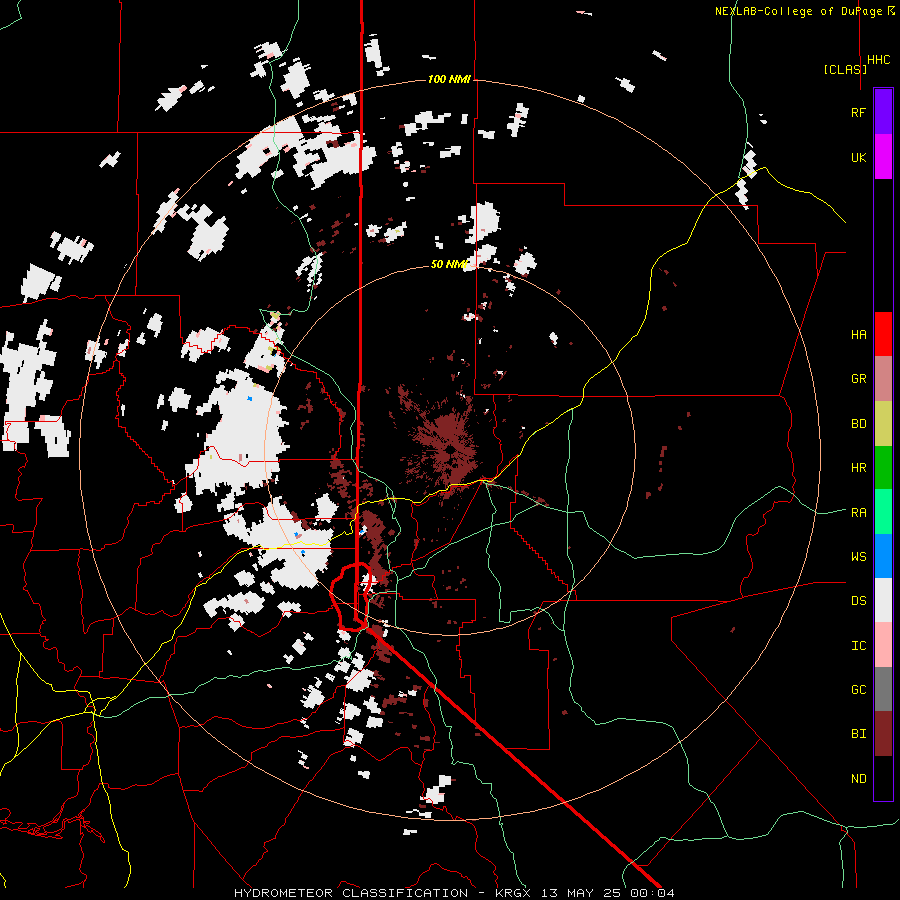Screen dimensions: 900x900
Task: Select the BD yellow legend swatch
Action: pos(883,424)
